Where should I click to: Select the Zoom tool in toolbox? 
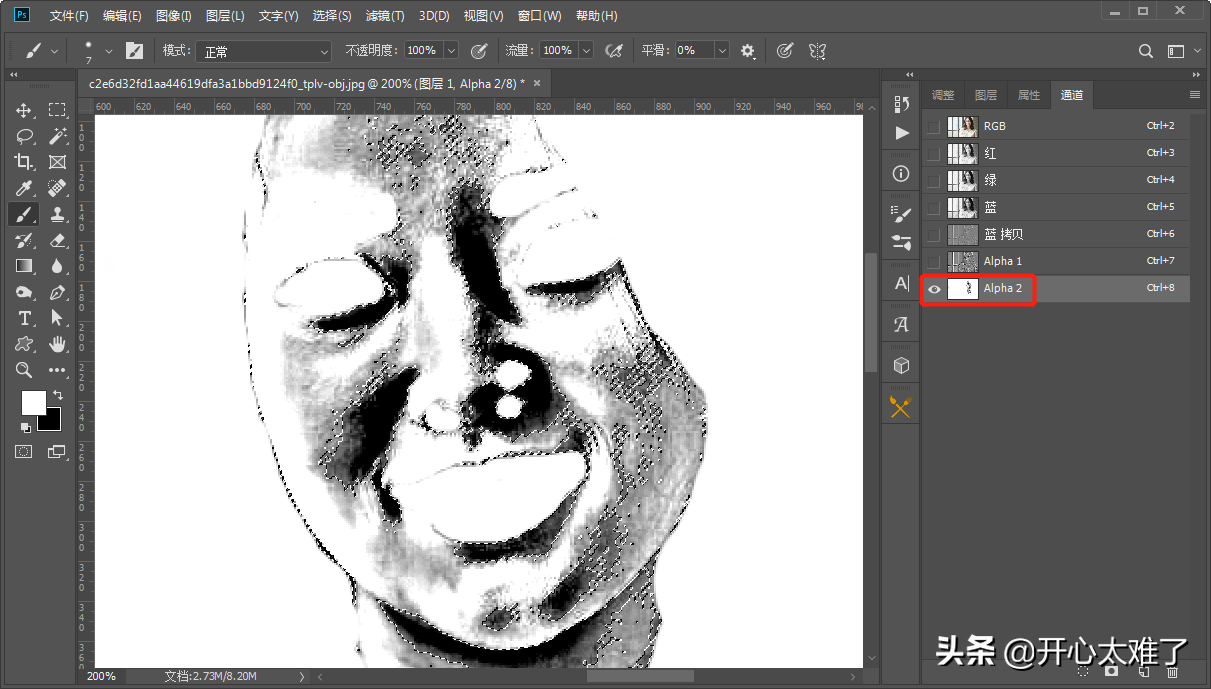tap(24, 370)
